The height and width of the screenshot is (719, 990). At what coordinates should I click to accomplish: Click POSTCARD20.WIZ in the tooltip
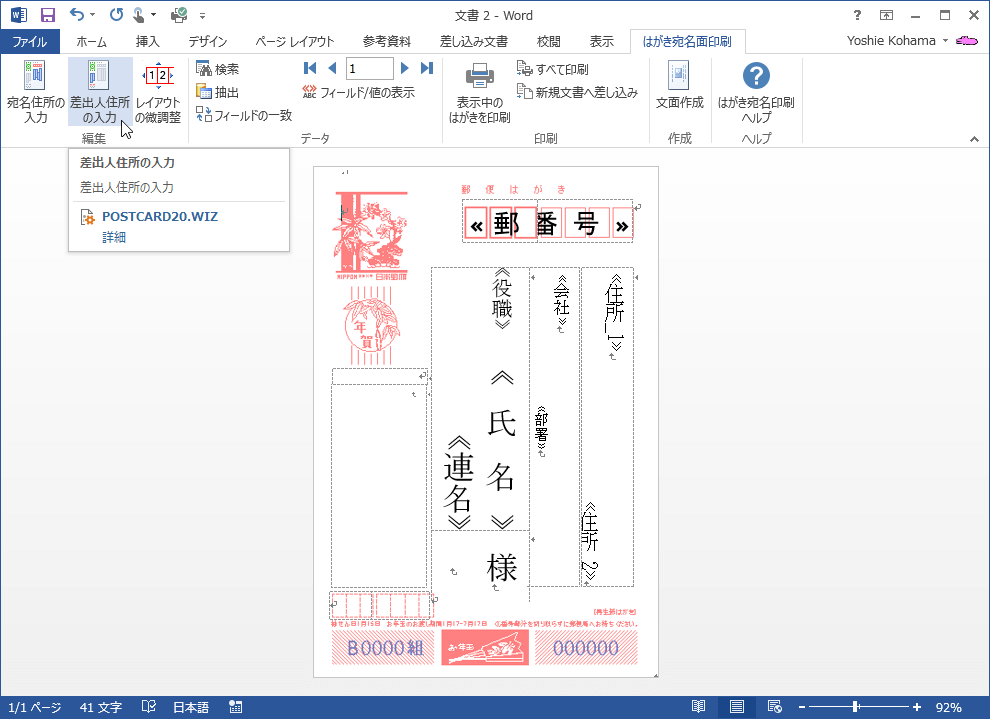[160, 217]
